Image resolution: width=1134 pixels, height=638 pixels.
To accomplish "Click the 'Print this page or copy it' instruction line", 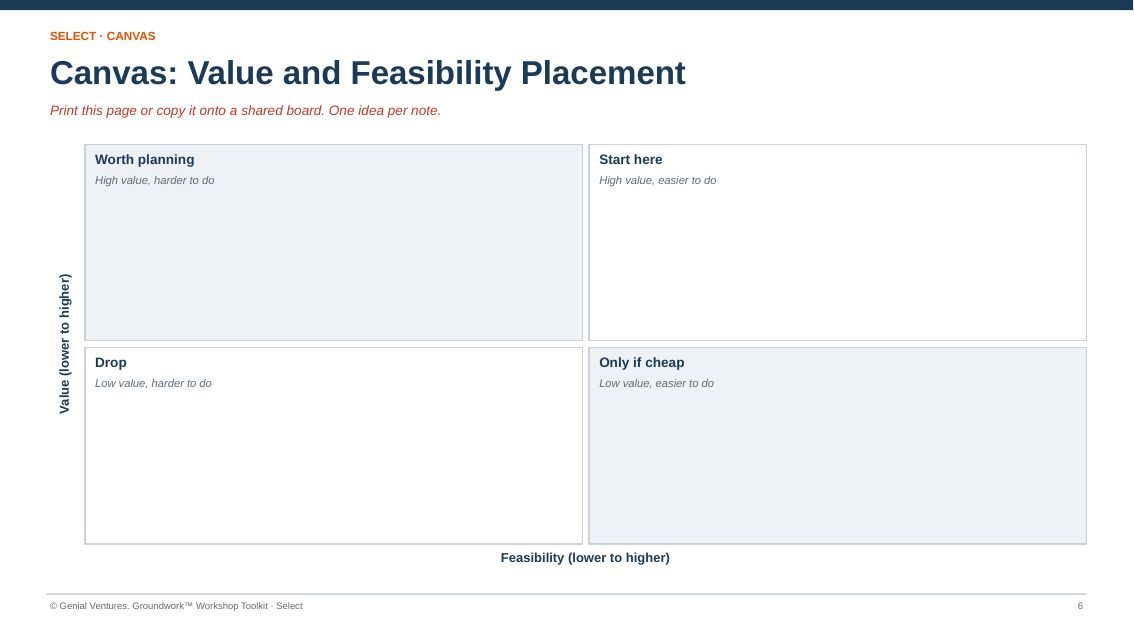I will pos(245,111).
